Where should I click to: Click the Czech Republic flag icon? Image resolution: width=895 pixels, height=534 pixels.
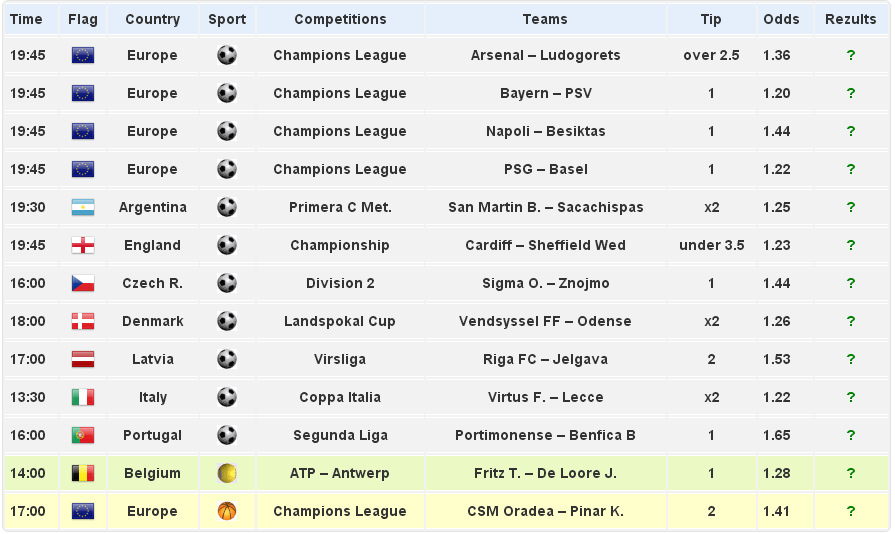[83, 284]
